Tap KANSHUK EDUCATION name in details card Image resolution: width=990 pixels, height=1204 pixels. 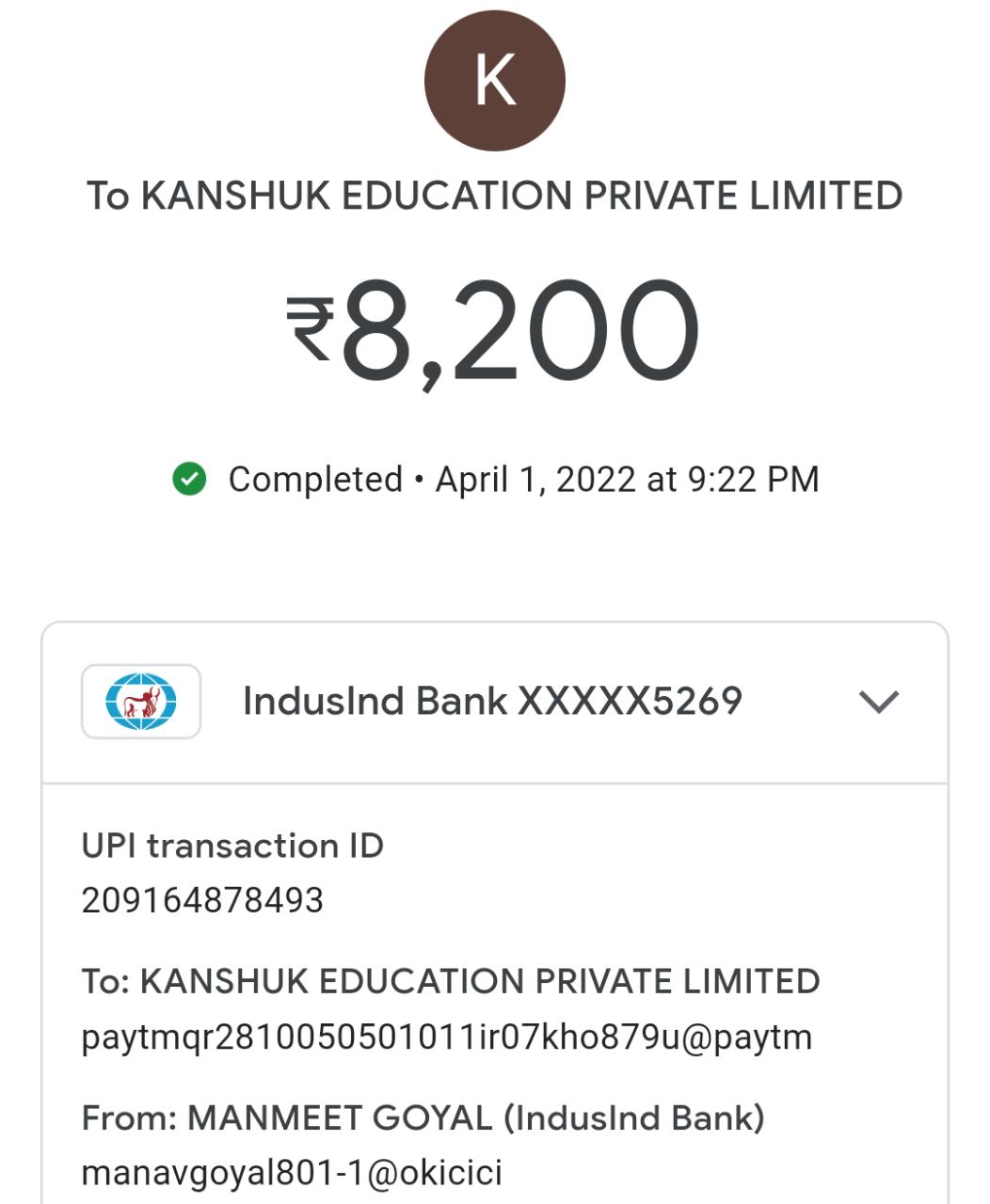pyautogui.click(x=480, y=981)
